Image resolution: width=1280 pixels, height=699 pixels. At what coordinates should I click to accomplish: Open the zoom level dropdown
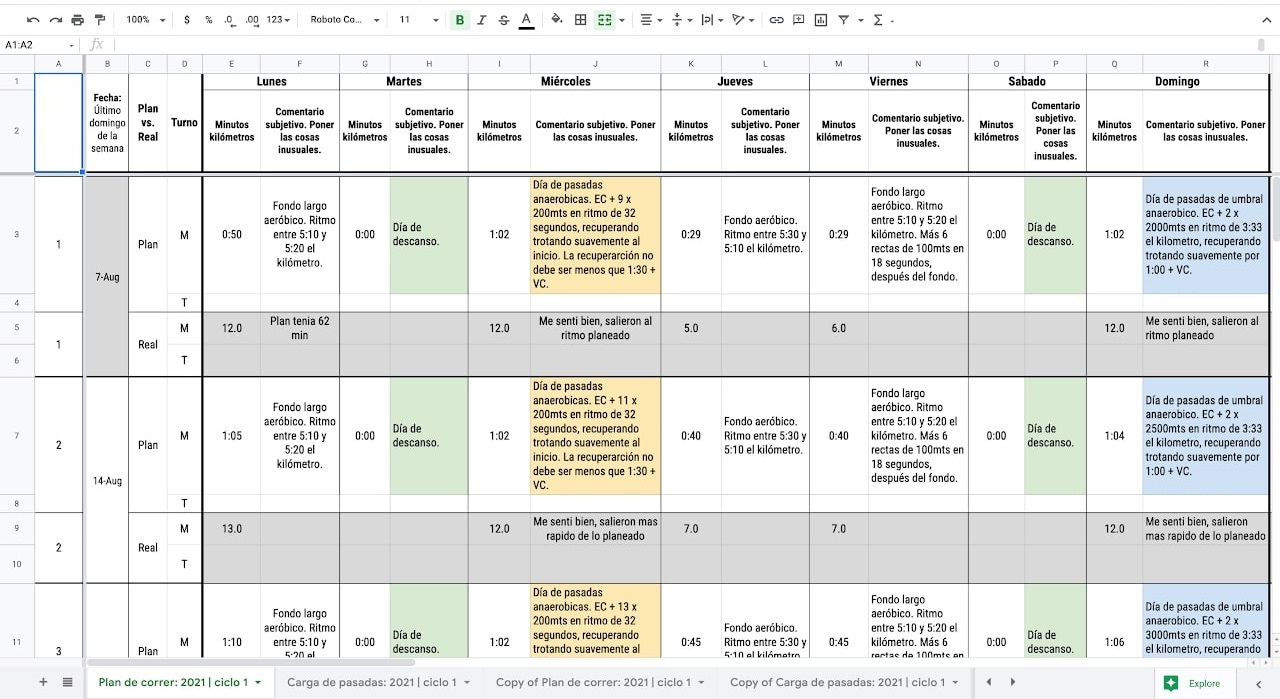(x=145, y=20)
